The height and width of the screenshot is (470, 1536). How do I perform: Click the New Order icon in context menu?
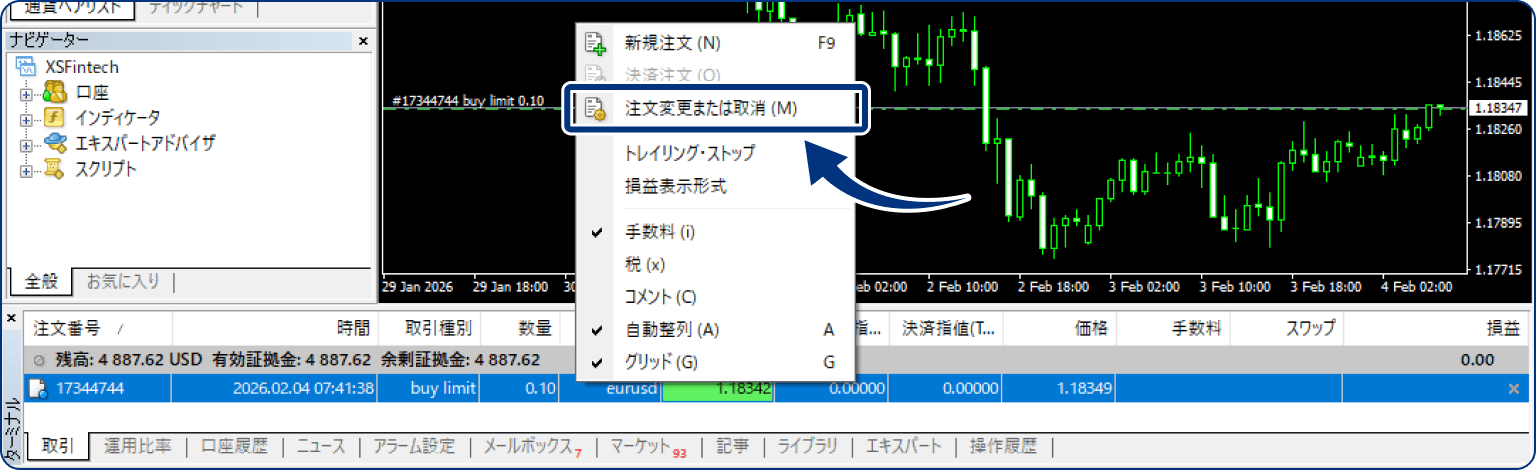596,43
